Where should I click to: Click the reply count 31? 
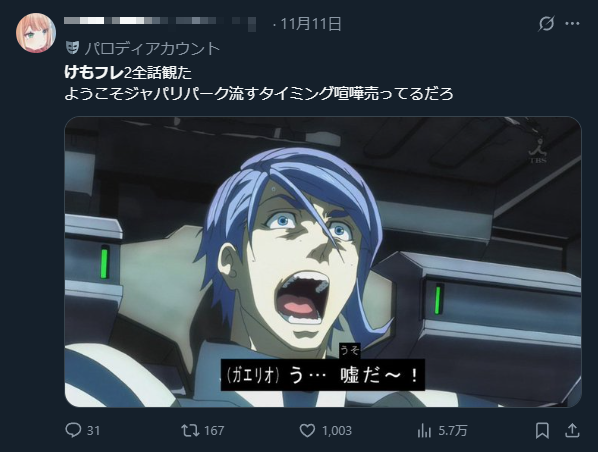coord(93,431)
